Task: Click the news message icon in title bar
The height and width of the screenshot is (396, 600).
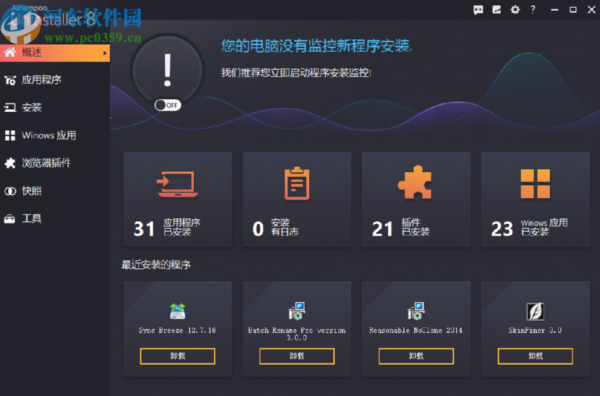Action: pos(497,10)
